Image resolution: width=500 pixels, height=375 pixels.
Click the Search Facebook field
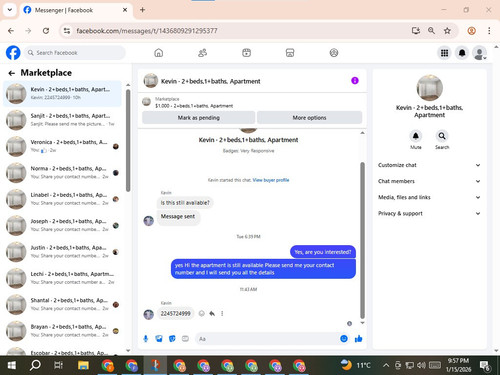point(75,53)
